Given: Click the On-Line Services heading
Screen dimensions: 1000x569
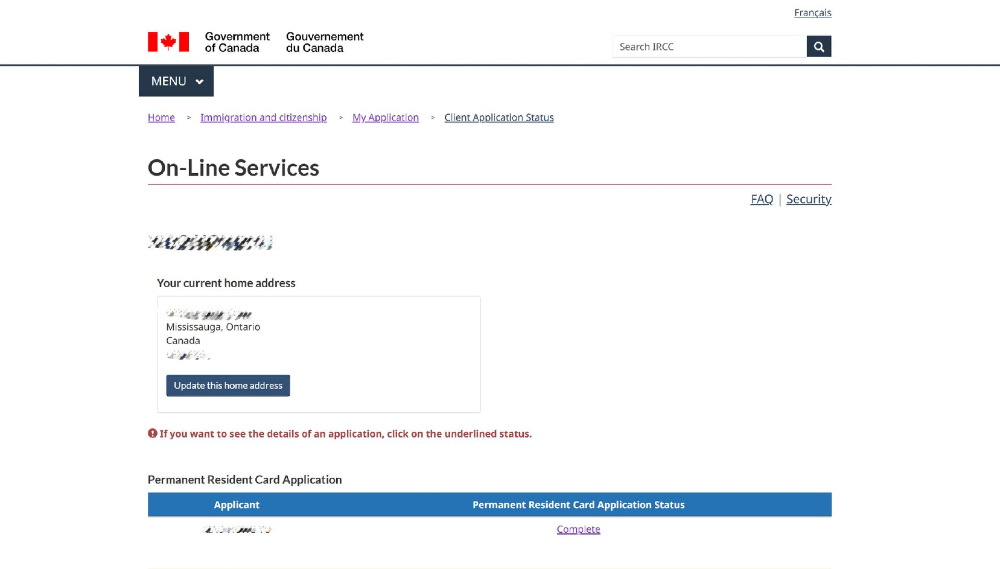Looking at the screenshot, I should click(233, 168).
